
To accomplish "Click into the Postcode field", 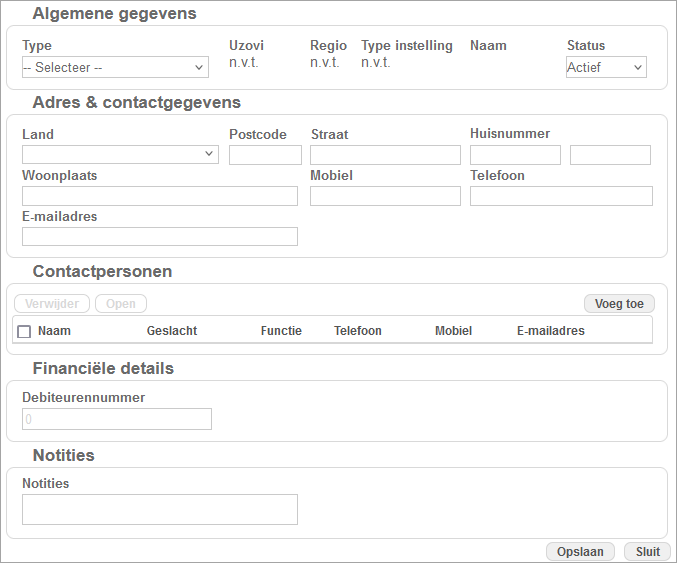I will point(265,155).
